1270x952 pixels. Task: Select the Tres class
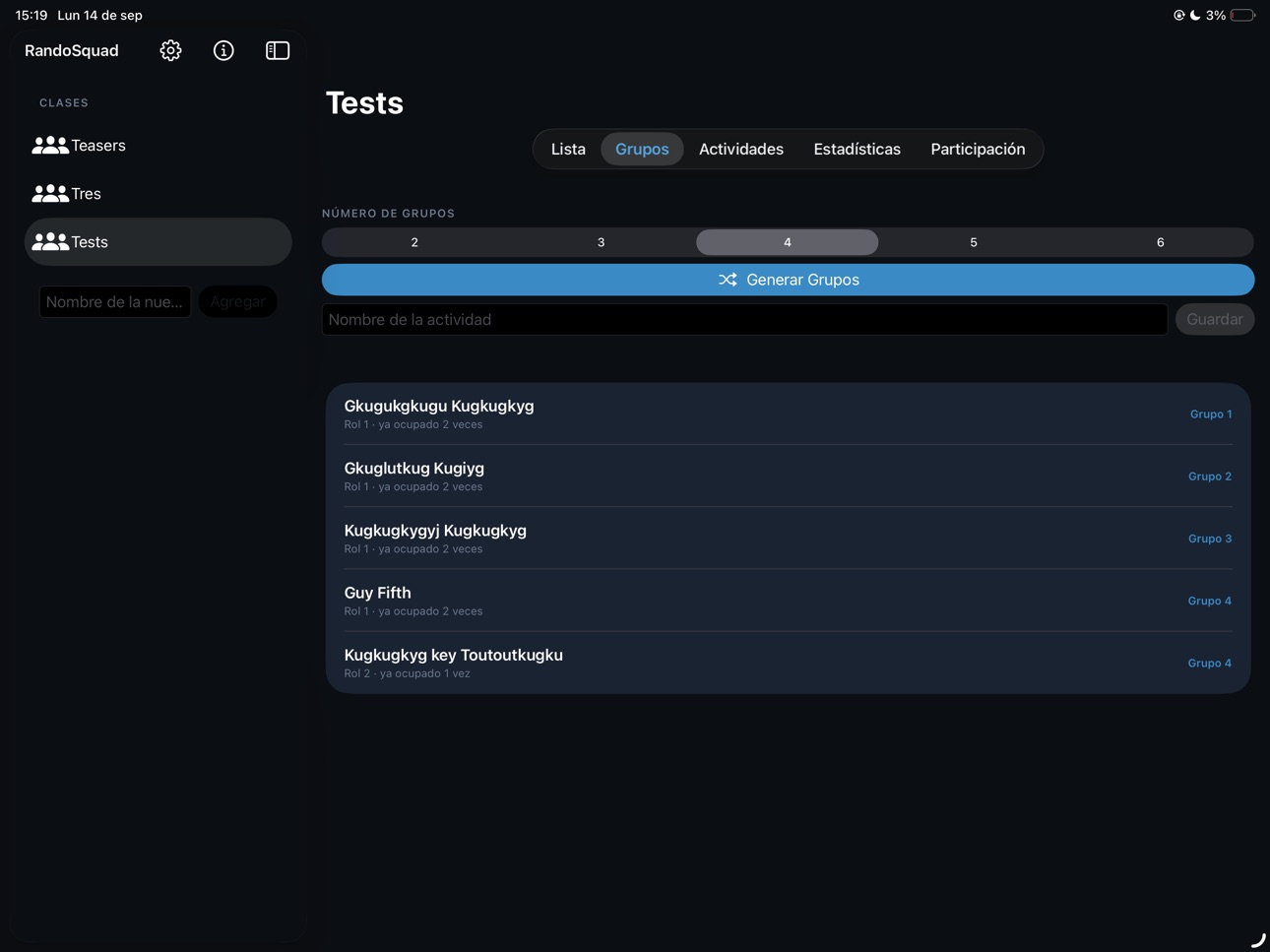(158, 194)
